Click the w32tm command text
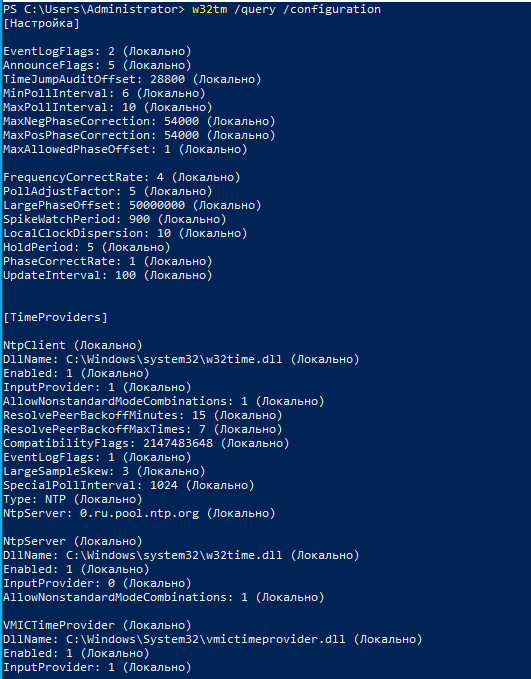531x679 pixels. pyautogui.click(x=210, y=10)
